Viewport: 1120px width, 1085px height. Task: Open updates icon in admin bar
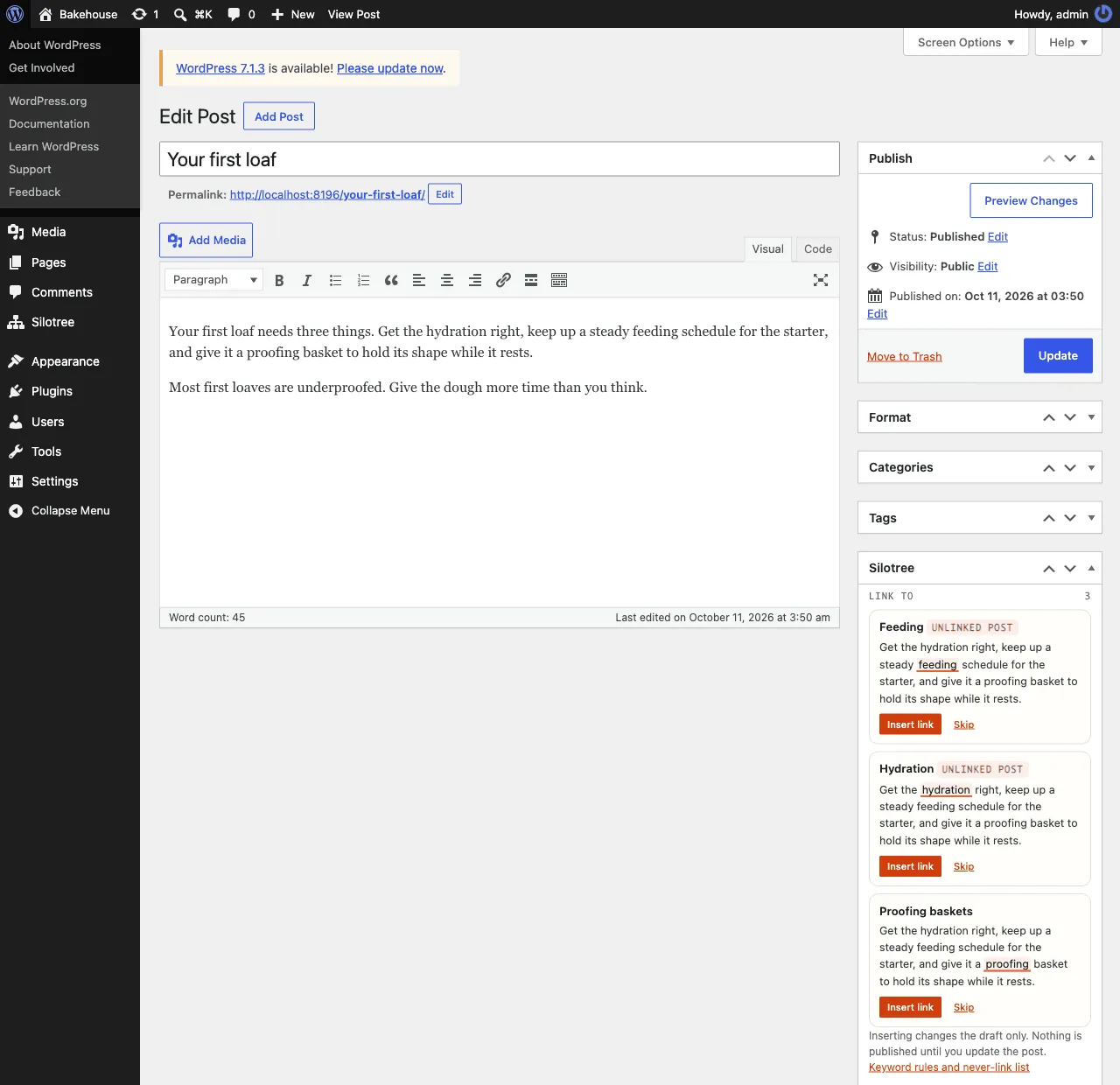tap(145, 14)
